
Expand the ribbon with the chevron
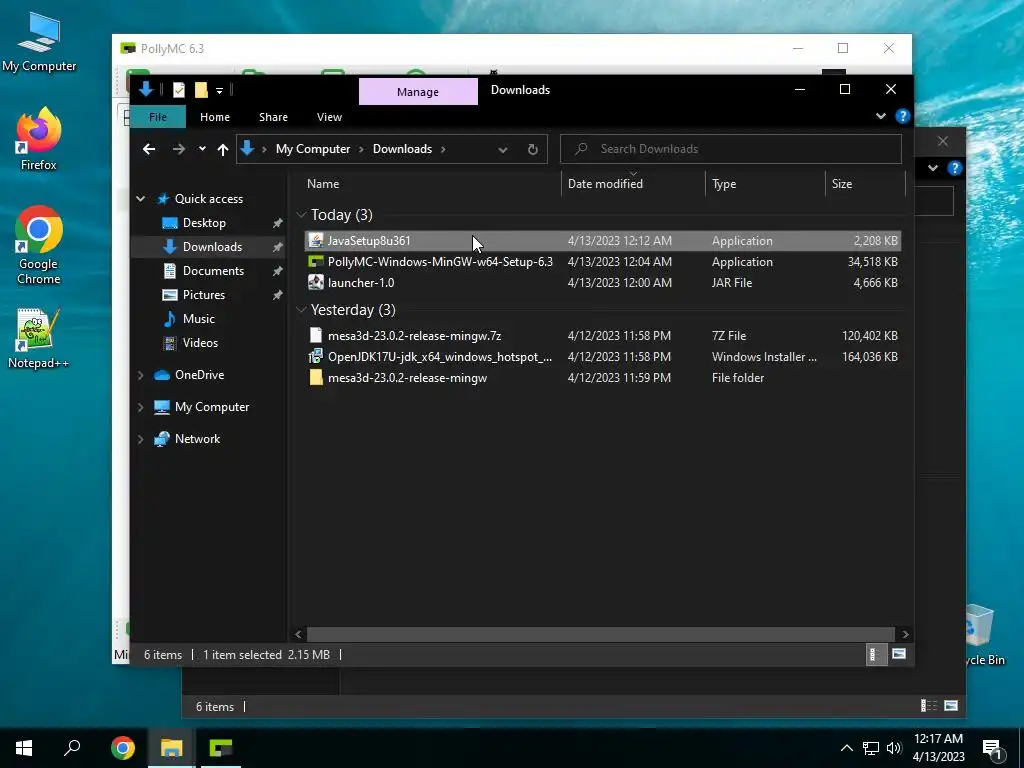click(x=881, y=116)
